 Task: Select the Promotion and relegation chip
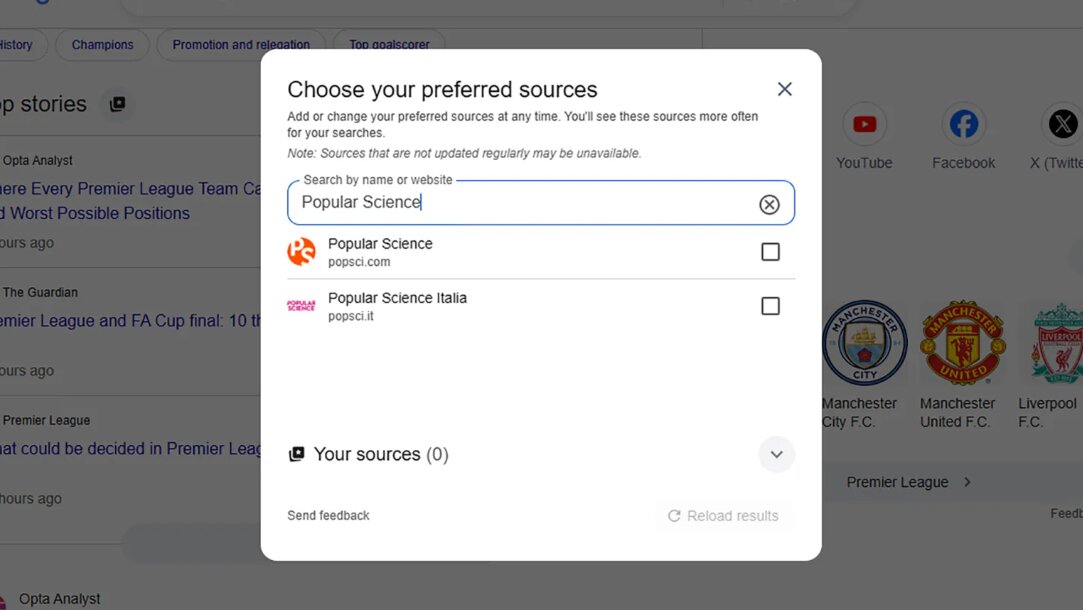coord(241,45)
